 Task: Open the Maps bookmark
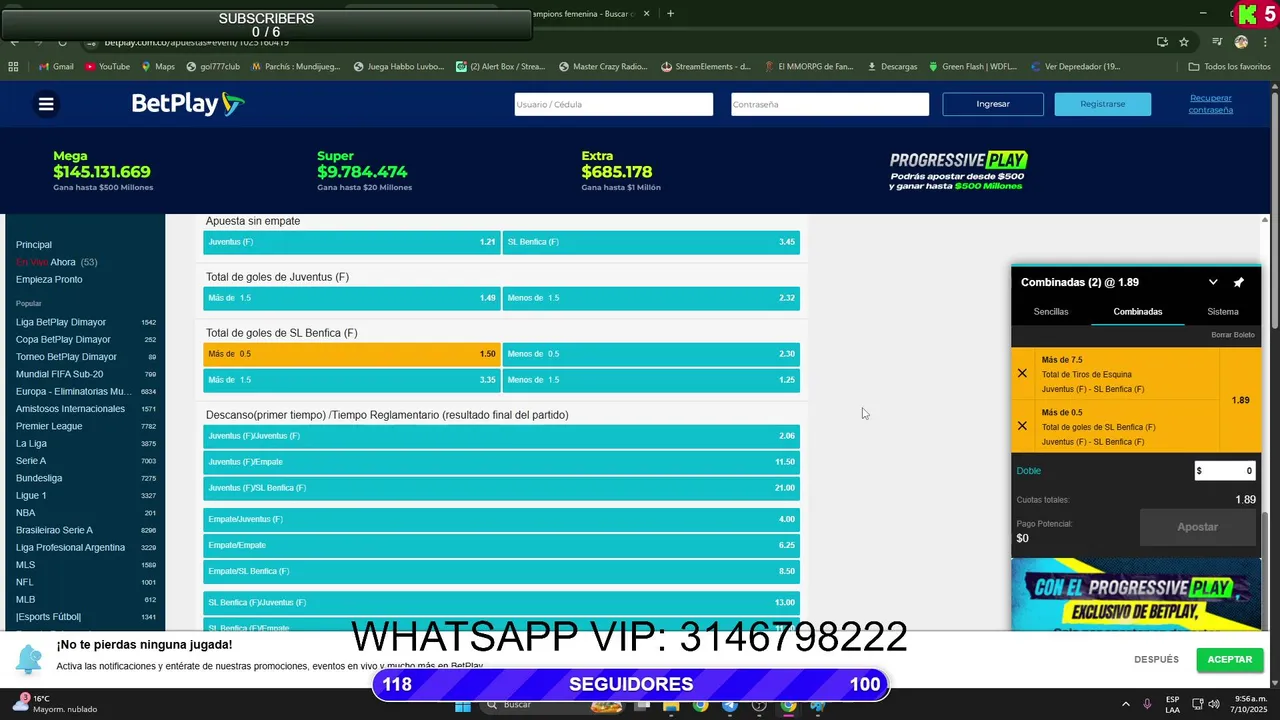158,67
